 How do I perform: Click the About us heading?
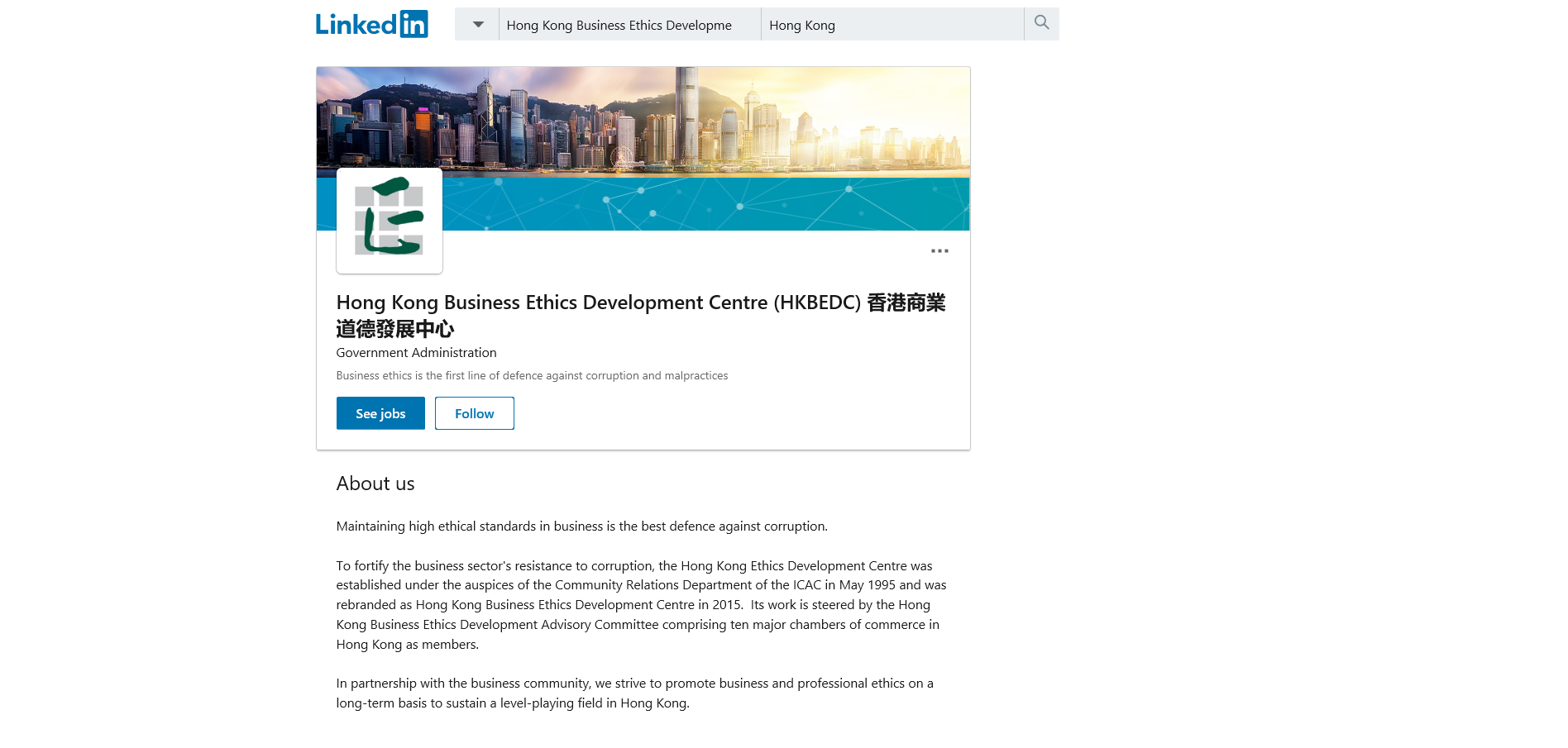(x=375, y=484)
